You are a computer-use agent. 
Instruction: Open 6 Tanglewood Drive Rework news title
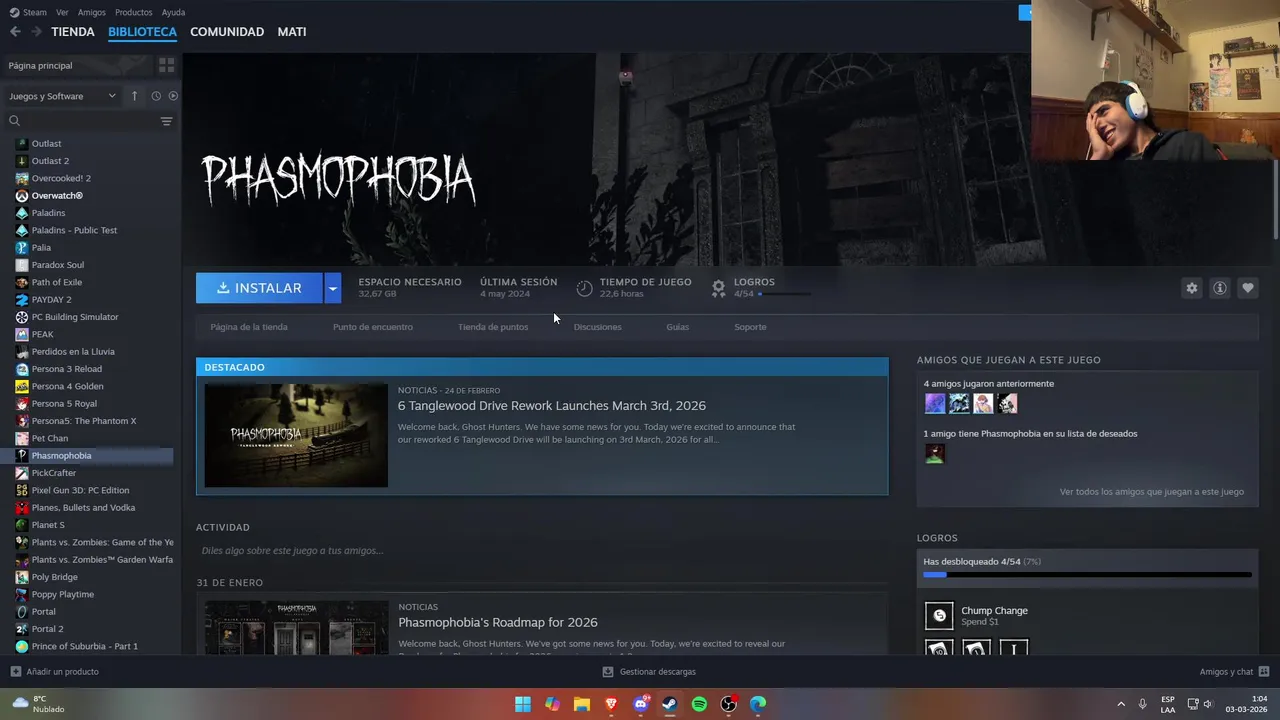[x=552, y=406]
